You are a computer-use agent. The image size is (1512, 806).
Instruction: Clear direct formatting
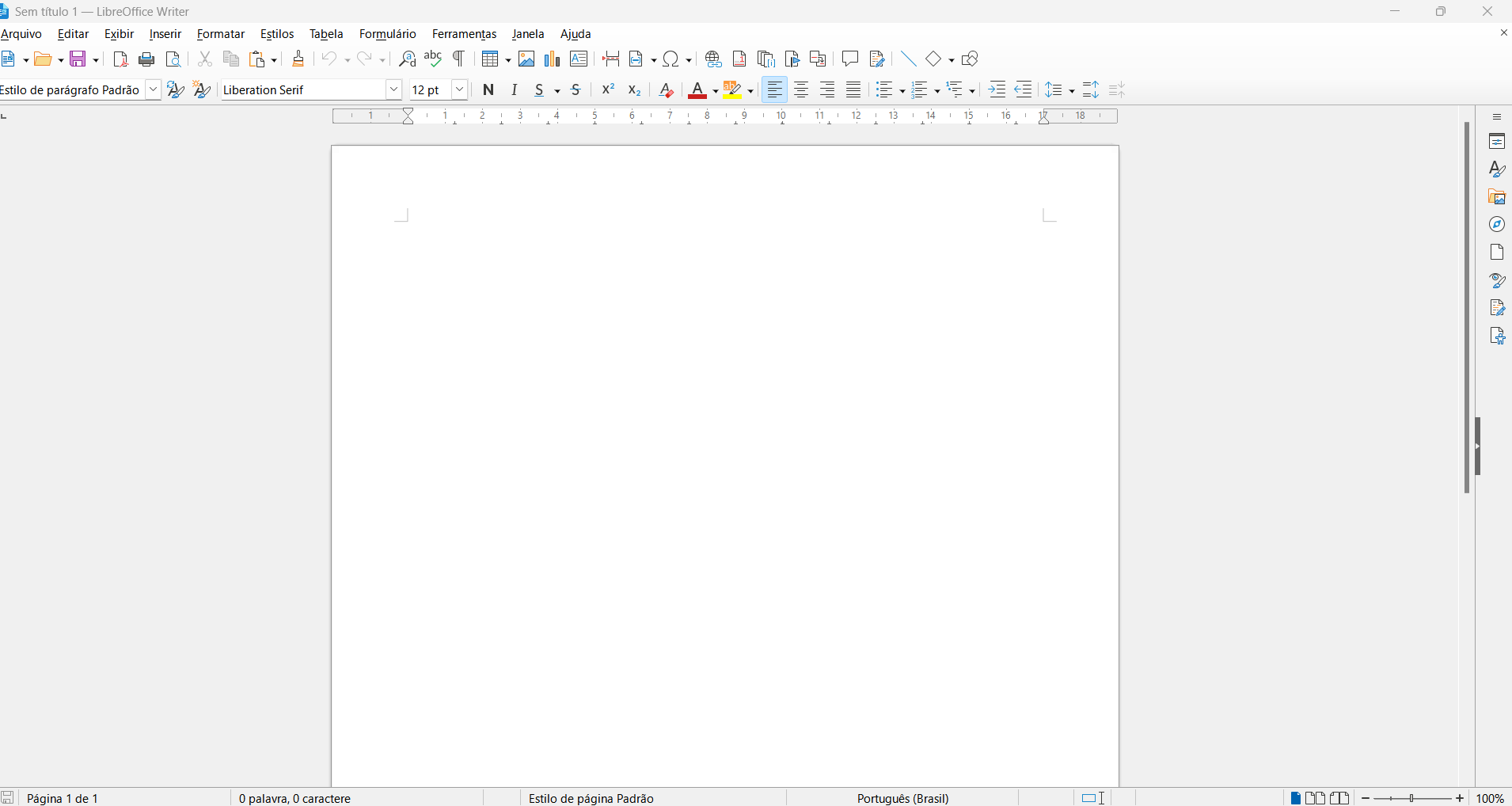click(667, 90)
